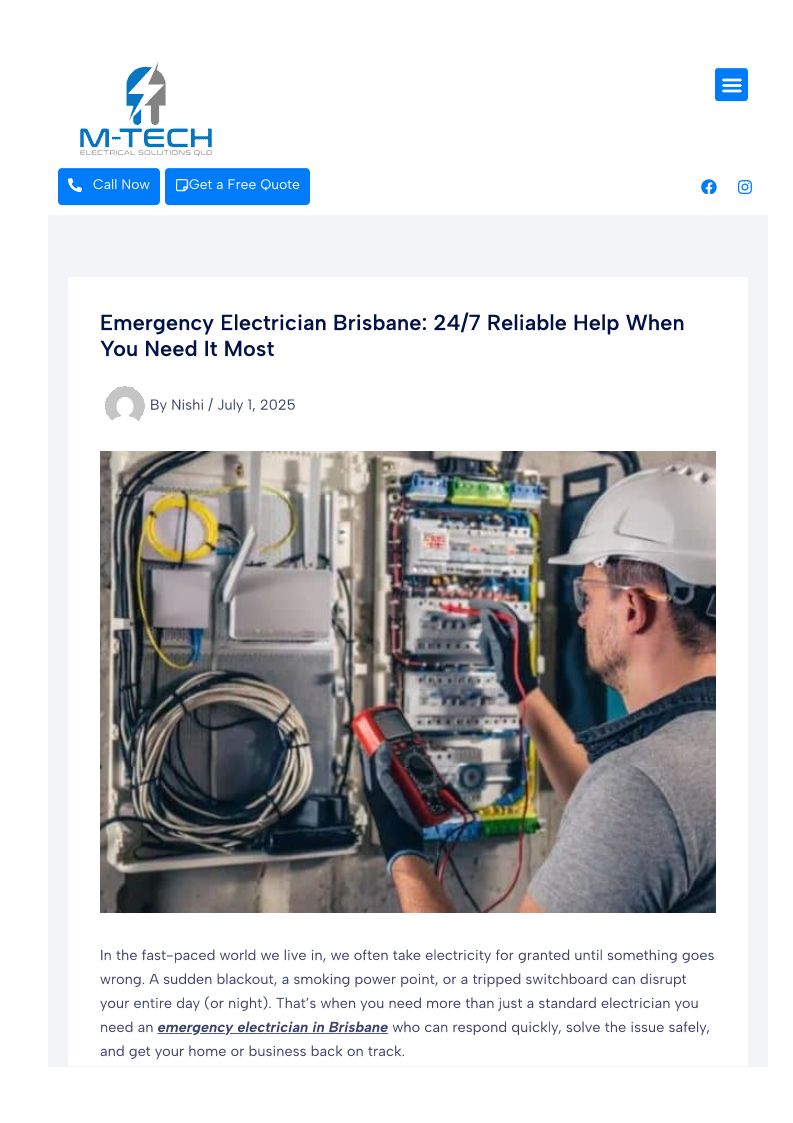Open author Nishi's profile link
The image size is (793, 1123).
(x=187, y=405)
